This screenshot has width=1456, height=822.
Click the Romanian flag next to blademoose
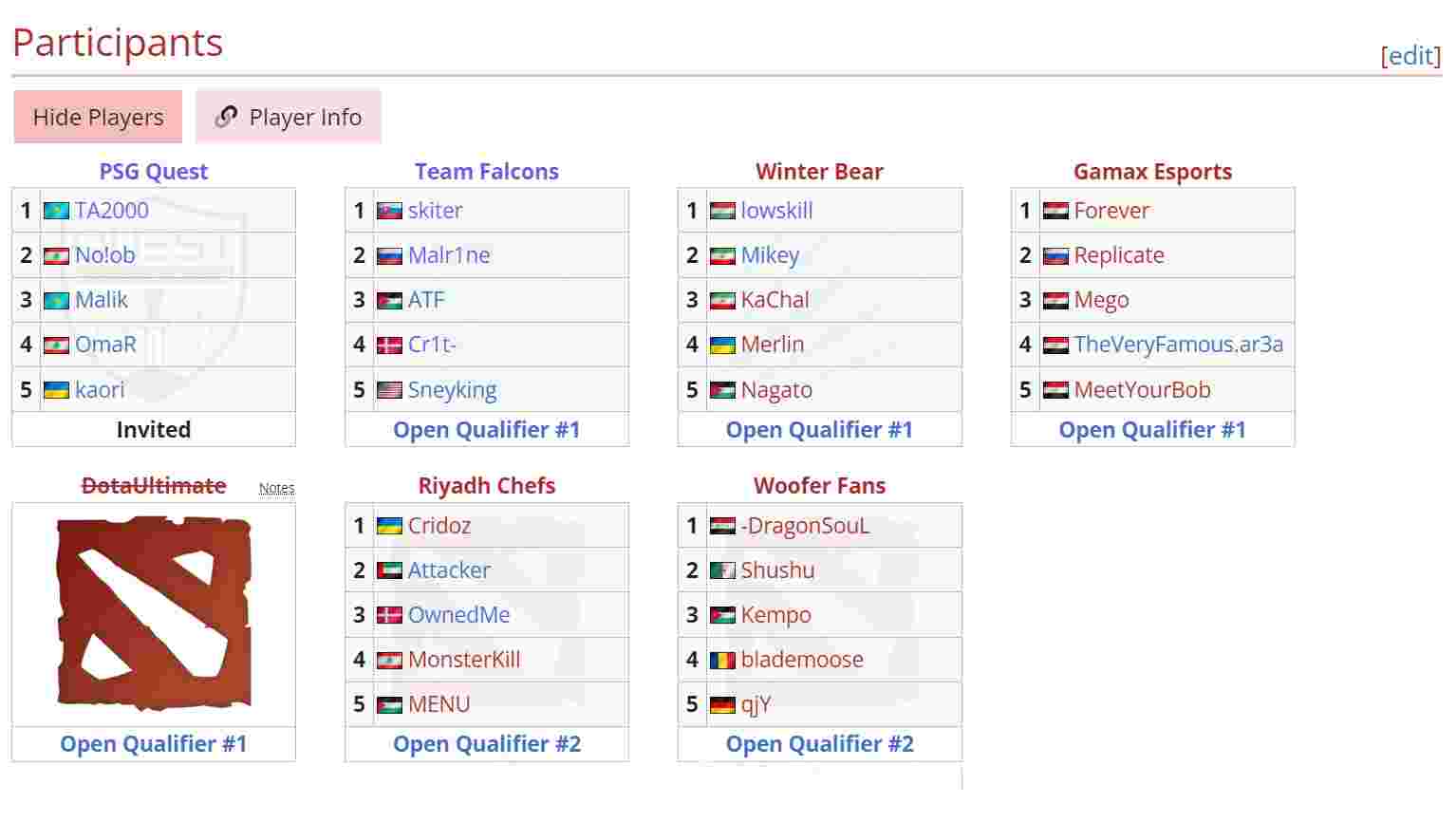click(722, 660)
